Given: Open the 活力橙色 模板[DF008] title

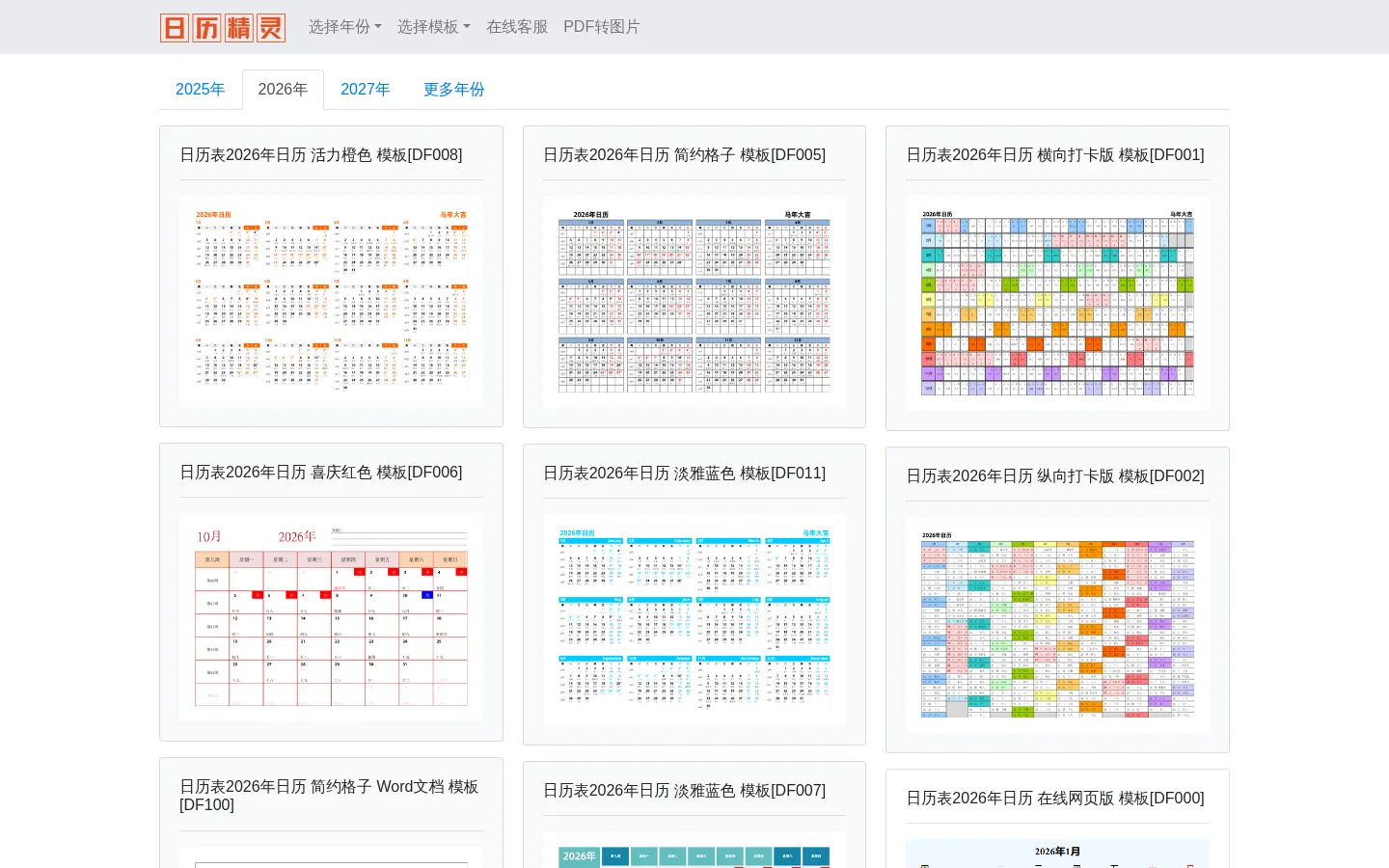Looking at the screenshot, I should (321, 155).
